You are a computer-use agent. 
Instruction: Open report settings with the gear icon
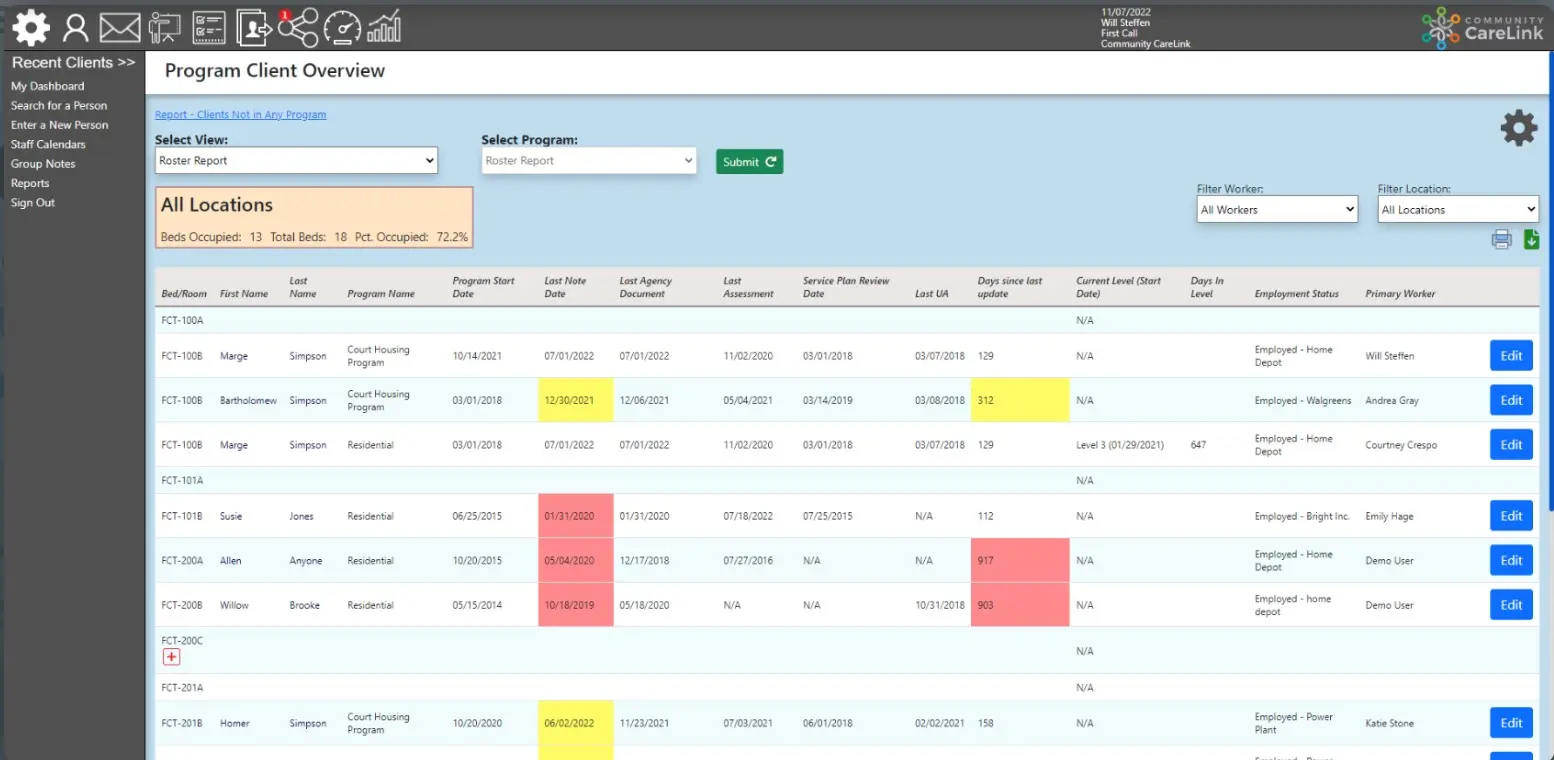[x=1518, y=128]
